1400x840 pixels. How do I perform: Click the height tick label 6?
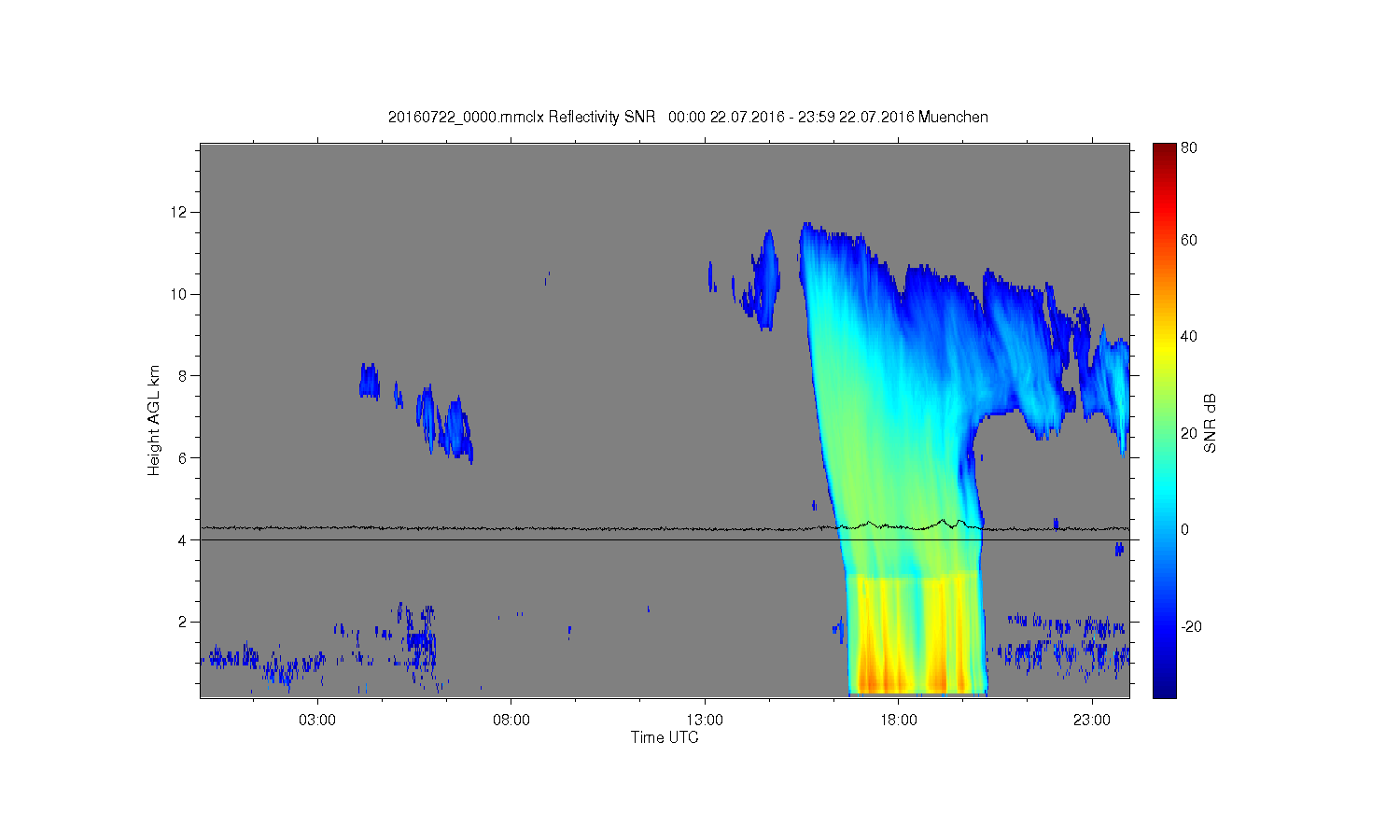(x=184, y=458)
